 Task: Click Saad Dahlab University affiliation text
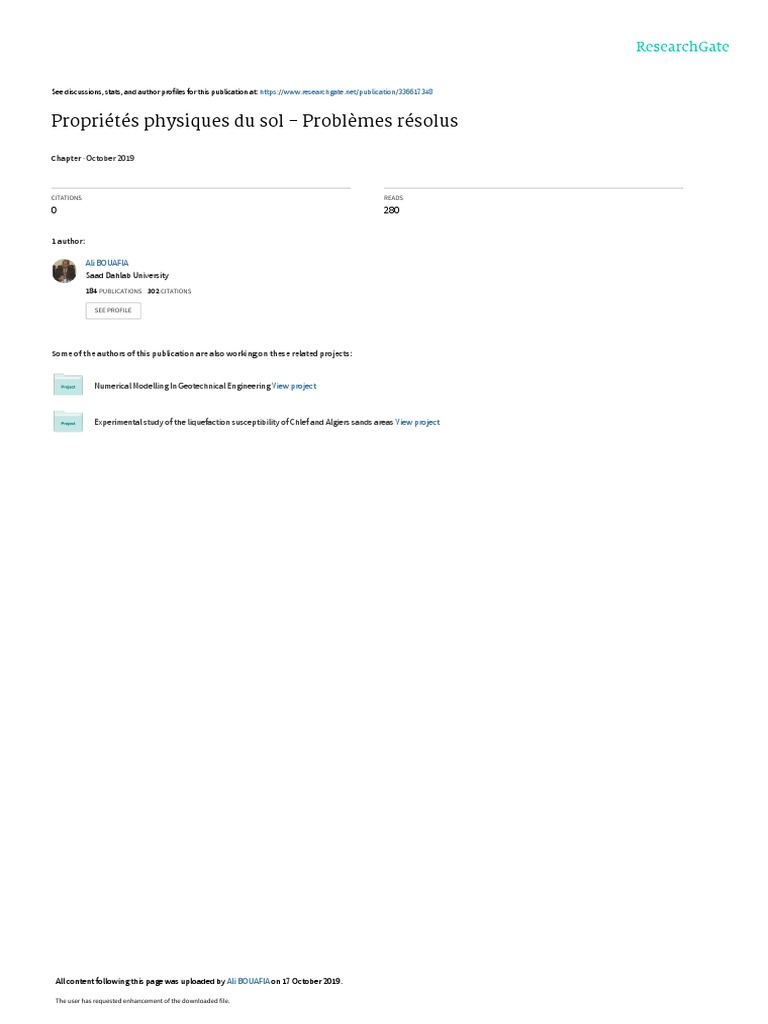click(x=127, y=276)
